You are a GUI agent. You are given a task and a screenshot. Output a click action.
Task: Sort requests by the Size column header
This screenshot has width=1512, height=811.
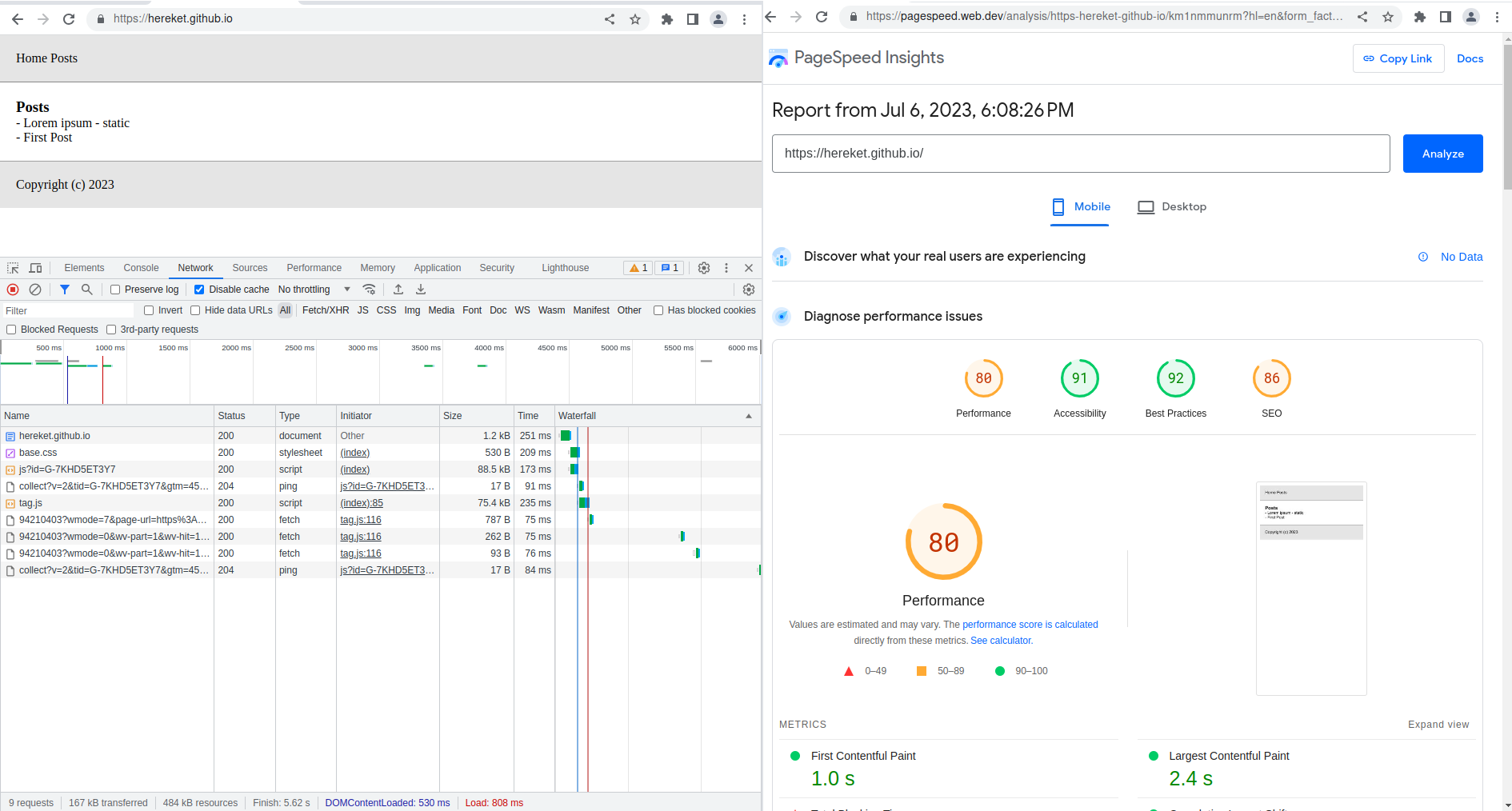coord(477,416)
